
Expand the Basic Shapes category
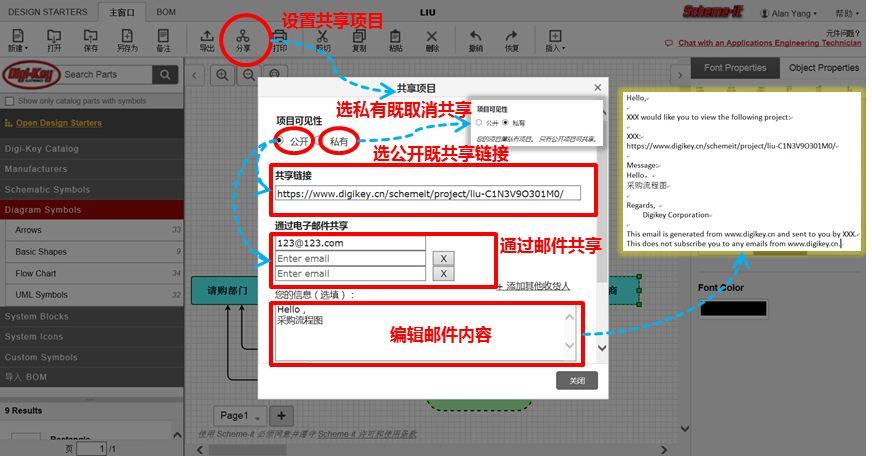point(94,251)
